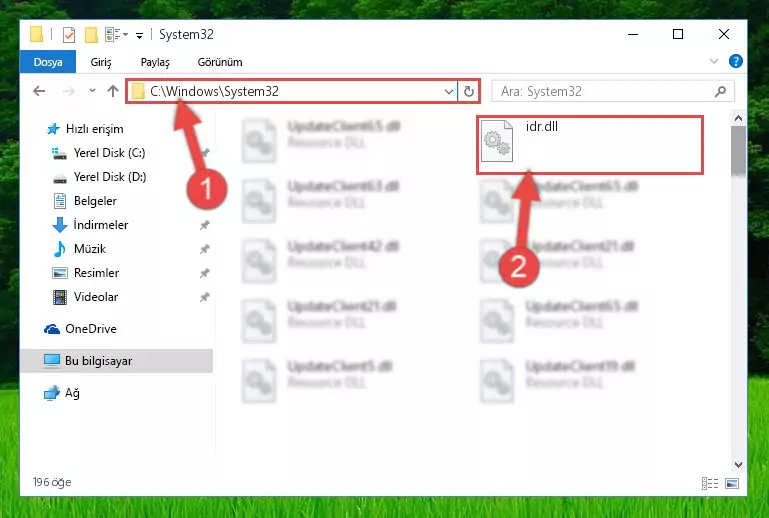
Task: Click the Properties checkmark icon in title bar
Action: click(x=69, y=35)
